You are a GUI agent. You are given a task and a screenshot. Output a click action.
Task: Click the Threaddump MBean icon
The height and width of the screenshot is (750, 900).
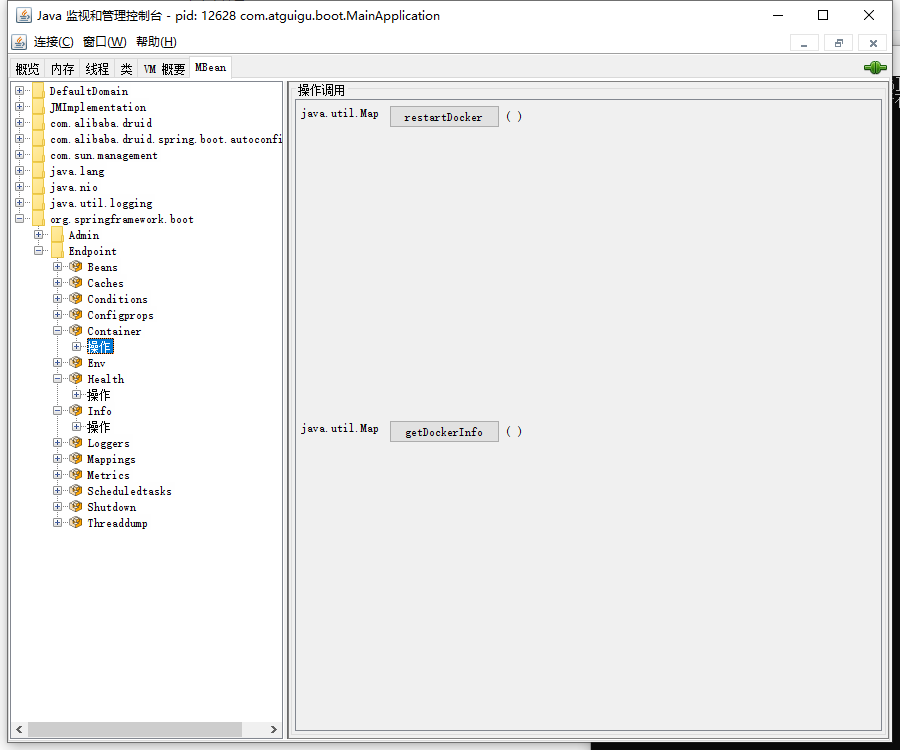[x=76, y=523]
